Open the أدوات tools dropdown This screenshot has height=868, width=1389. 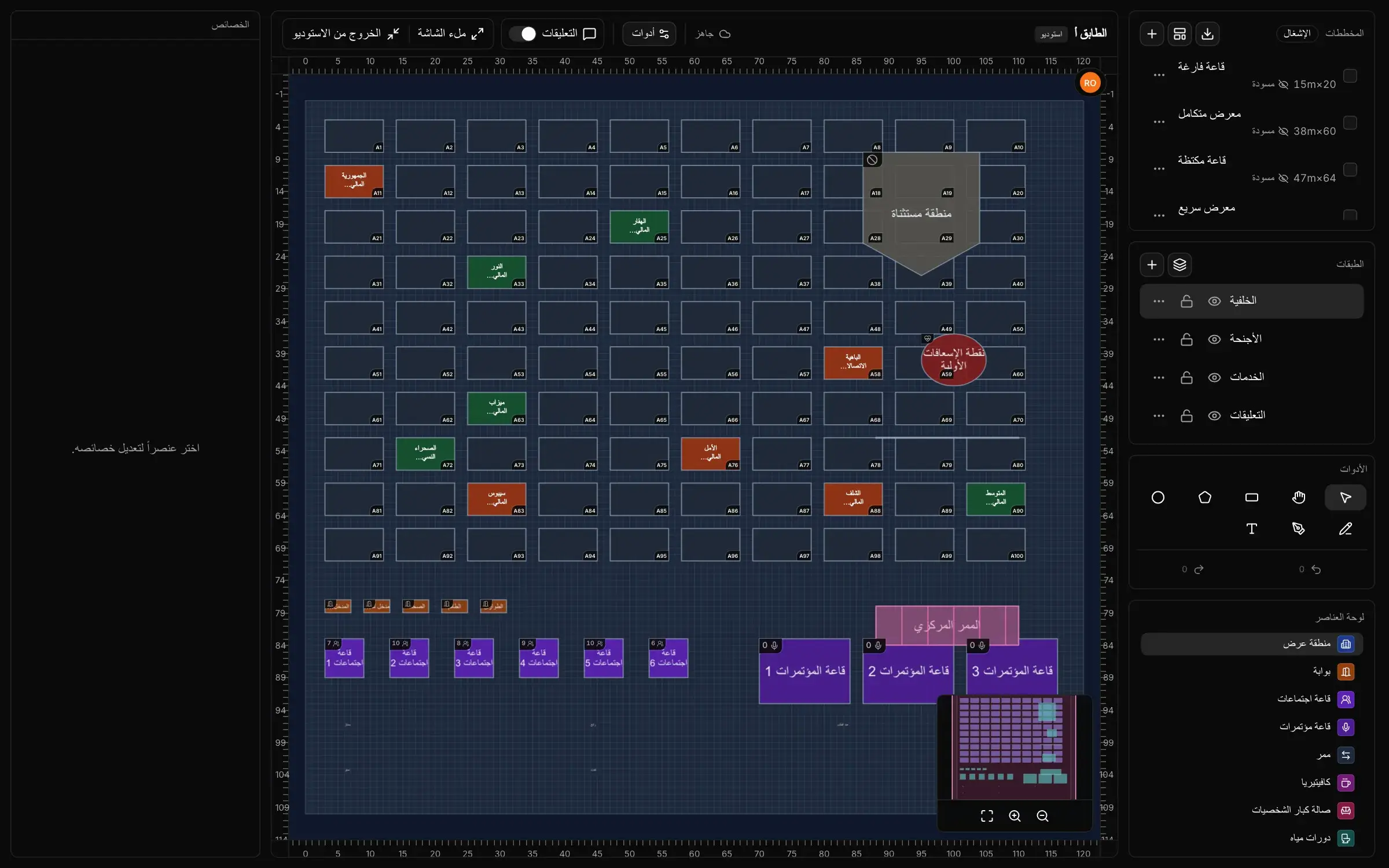click(649, 34)
